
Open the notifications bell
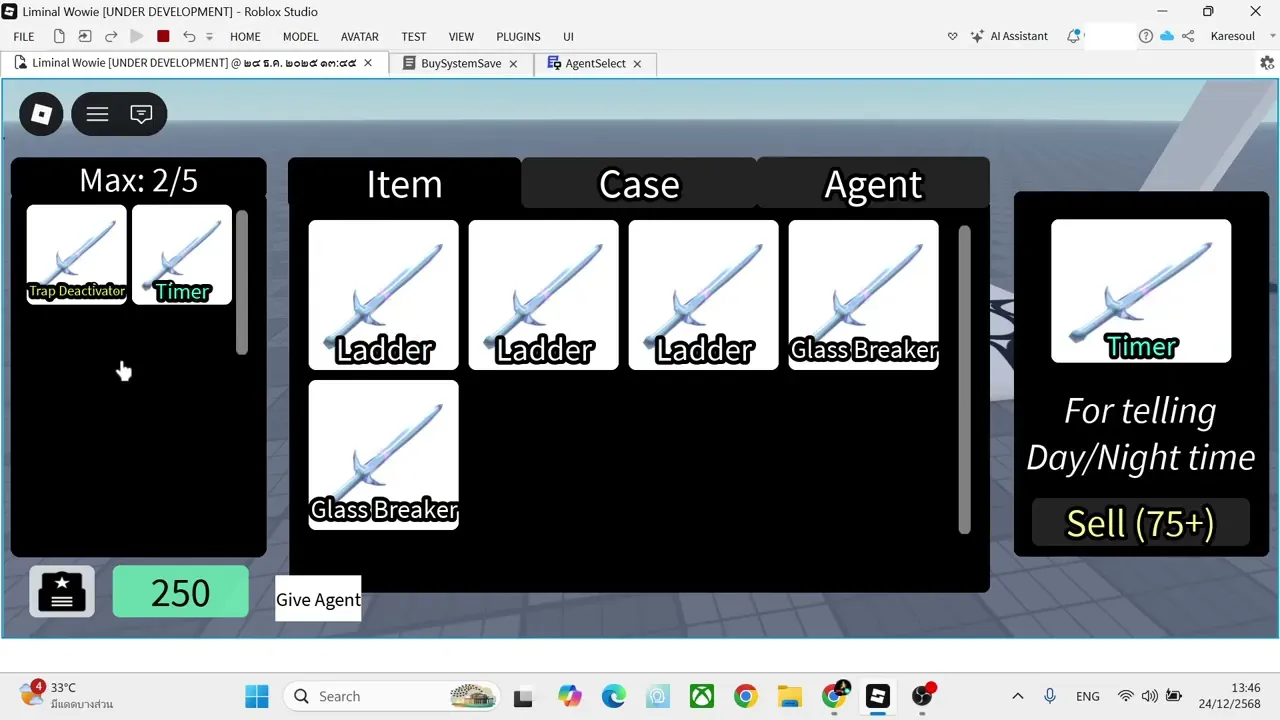point(1073,36)
